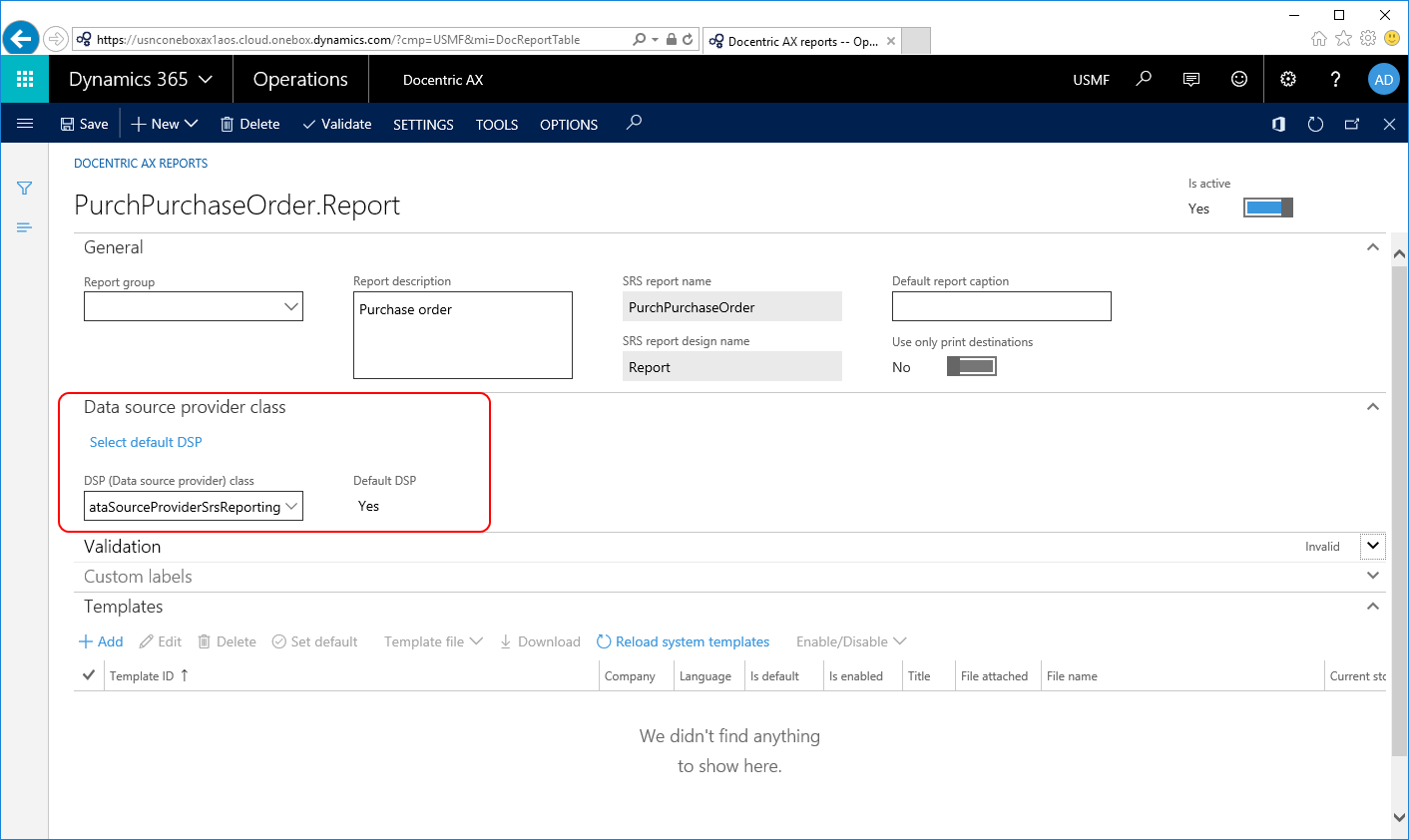
Task: Add a new template
Action: click(101, 641)
